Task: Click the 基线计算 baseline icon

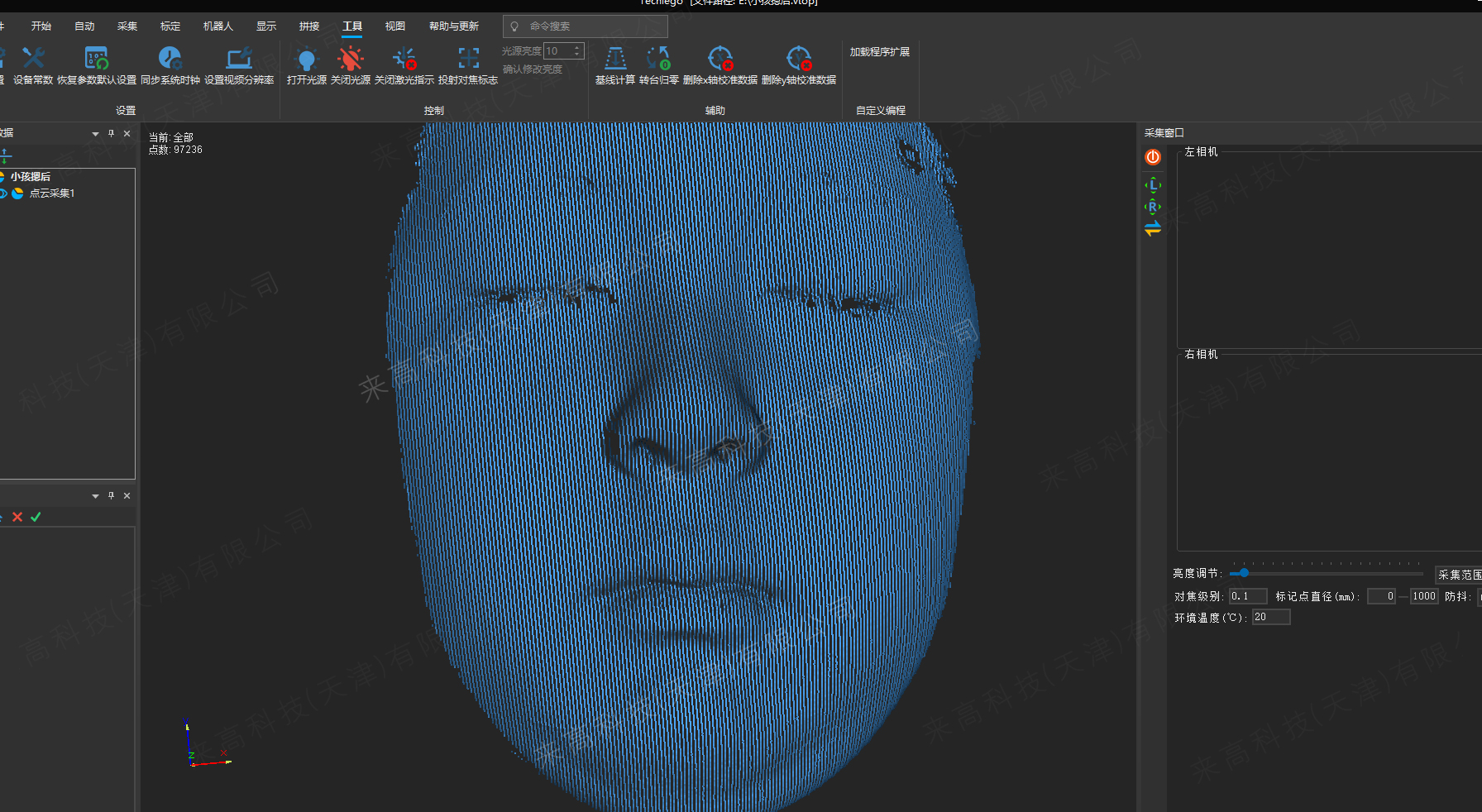Action: point(615,60)
